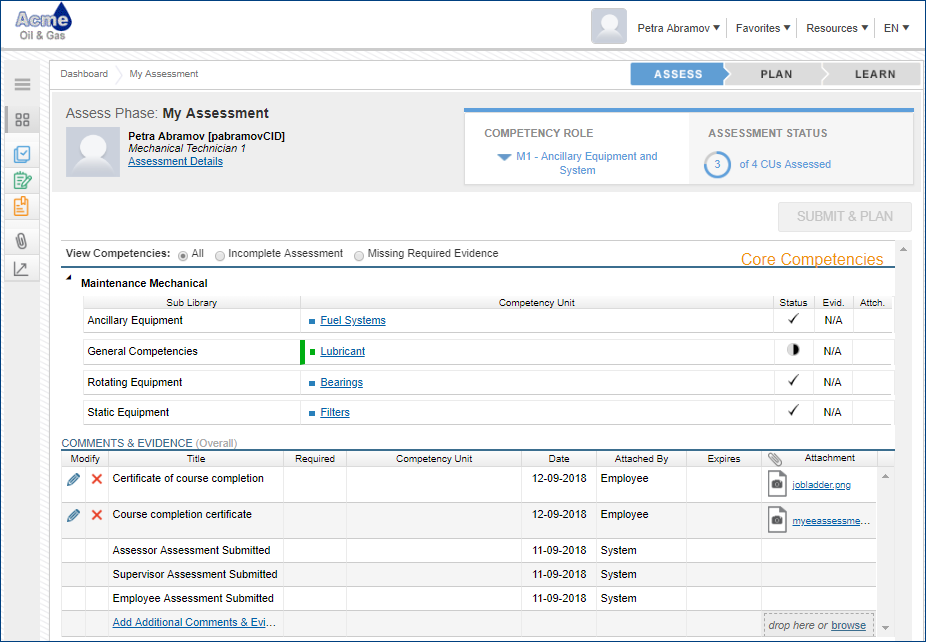Click the checkmark status for Fuel Systems
This screenshot has height=642, width=926.
[x=793, y=319]
